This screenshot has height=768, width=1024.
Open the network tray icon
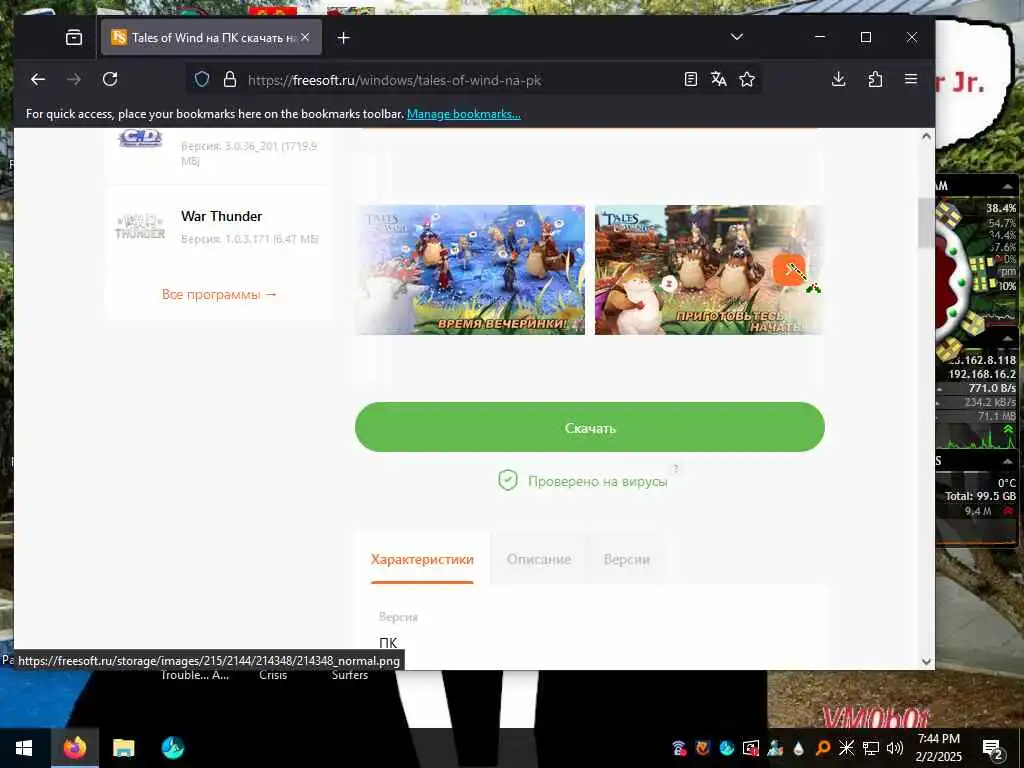point(871,748)
